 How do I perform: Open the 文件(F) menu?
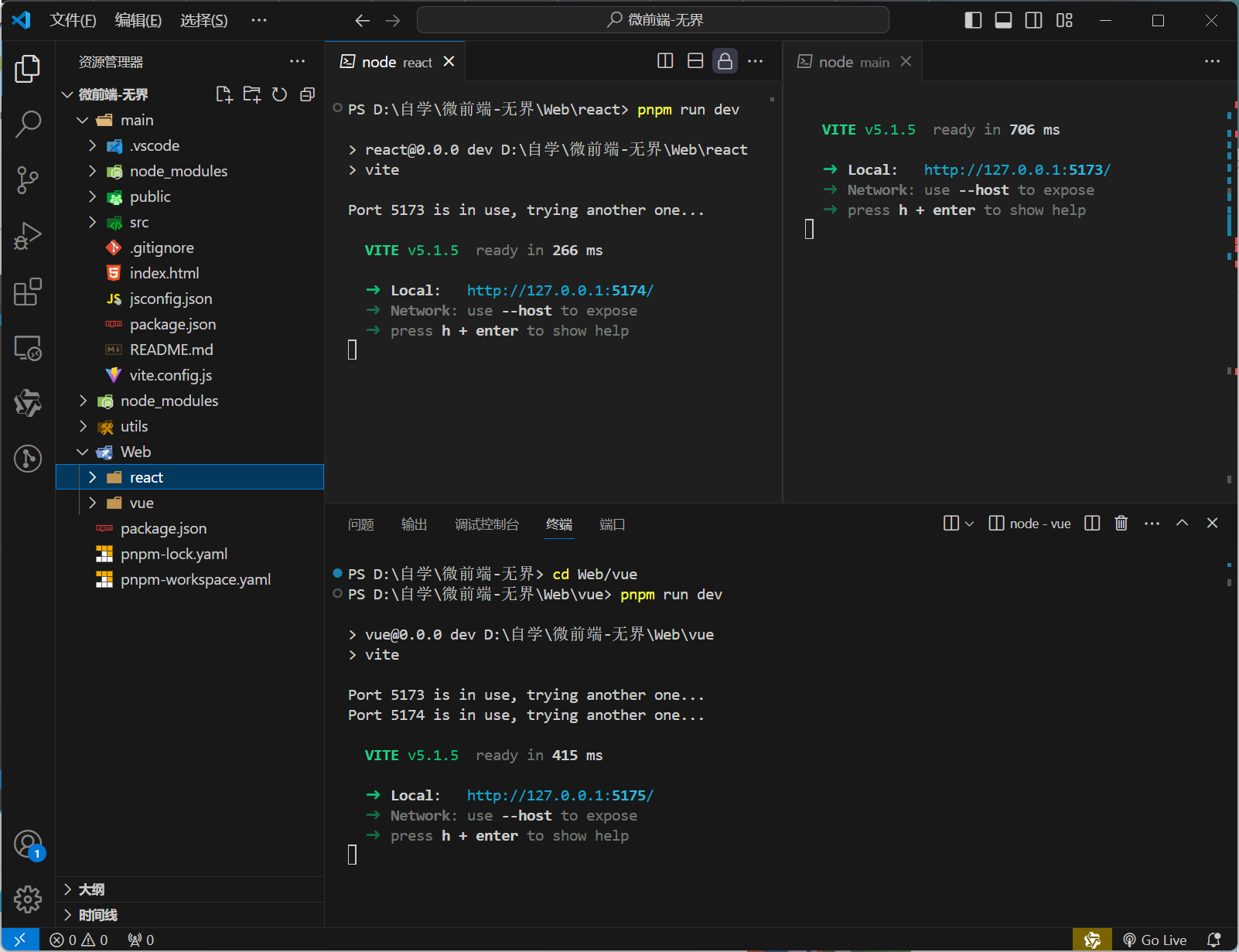coord(73,20)
